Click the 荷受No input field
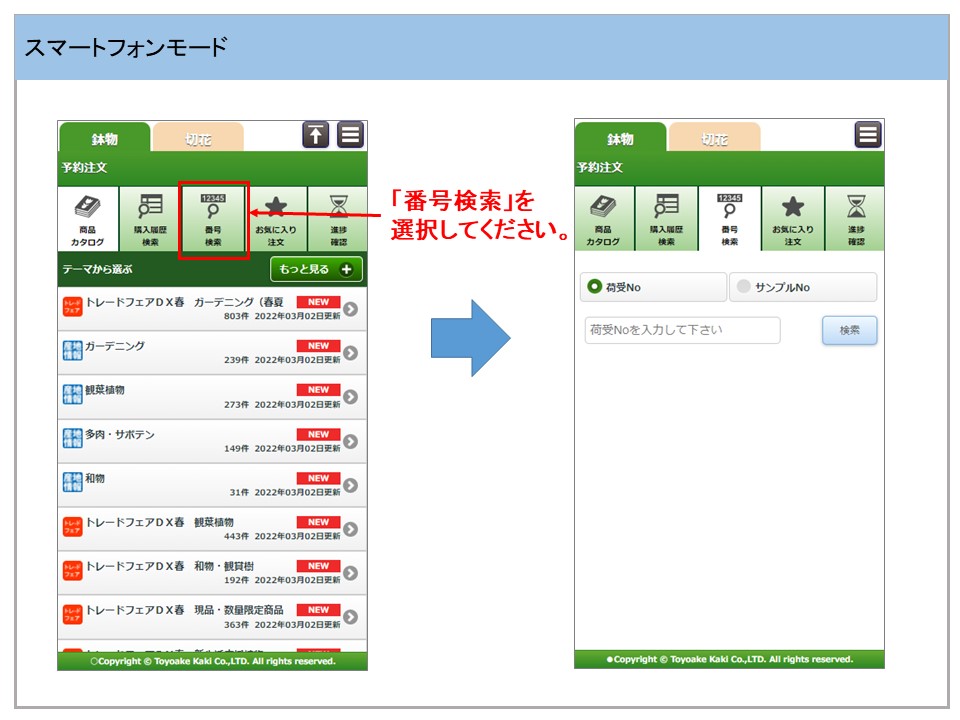Viewport: 960px width, 720px height. 682,330
